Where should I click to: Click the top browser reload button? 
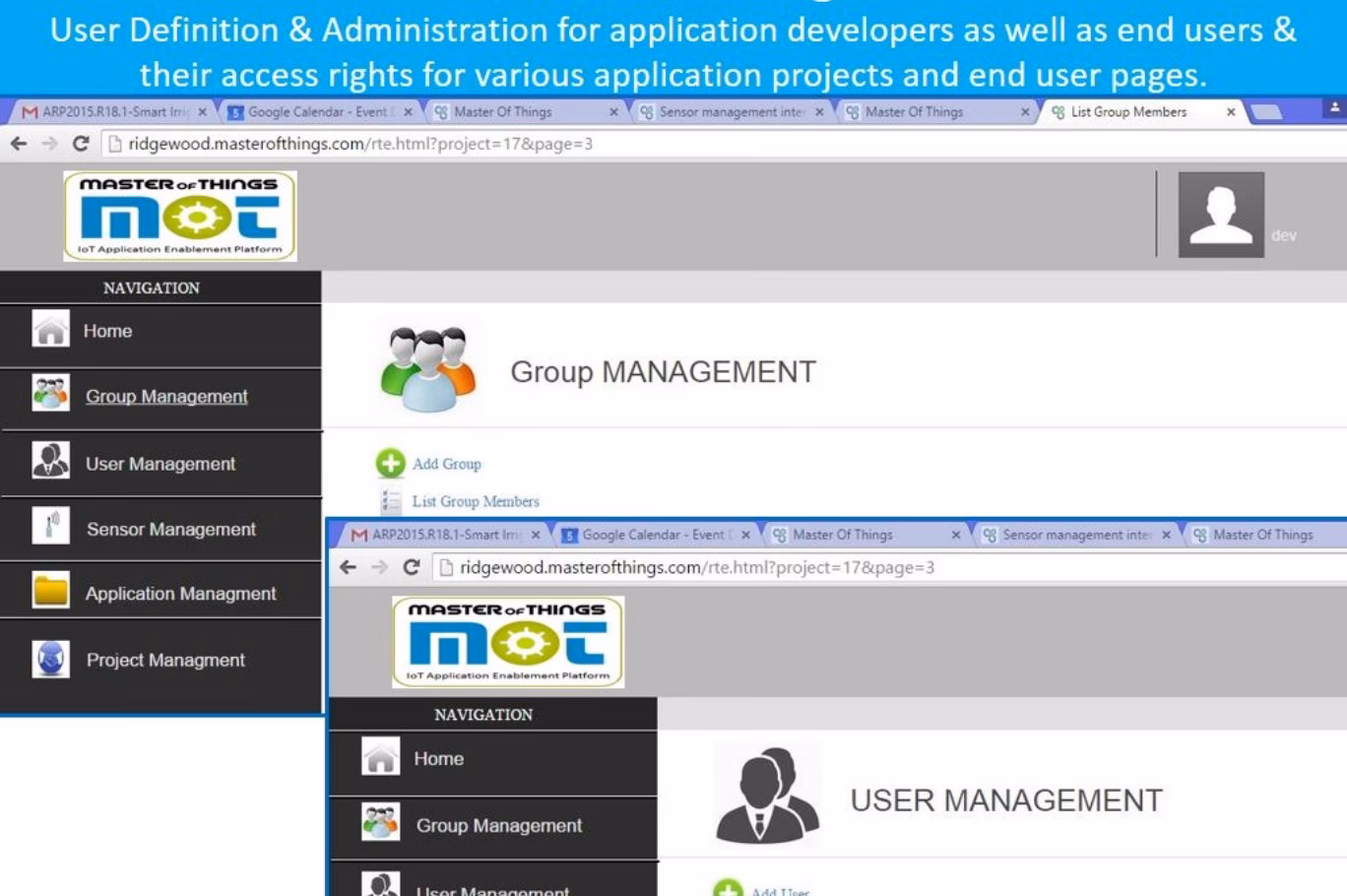[x=81, y=144]
